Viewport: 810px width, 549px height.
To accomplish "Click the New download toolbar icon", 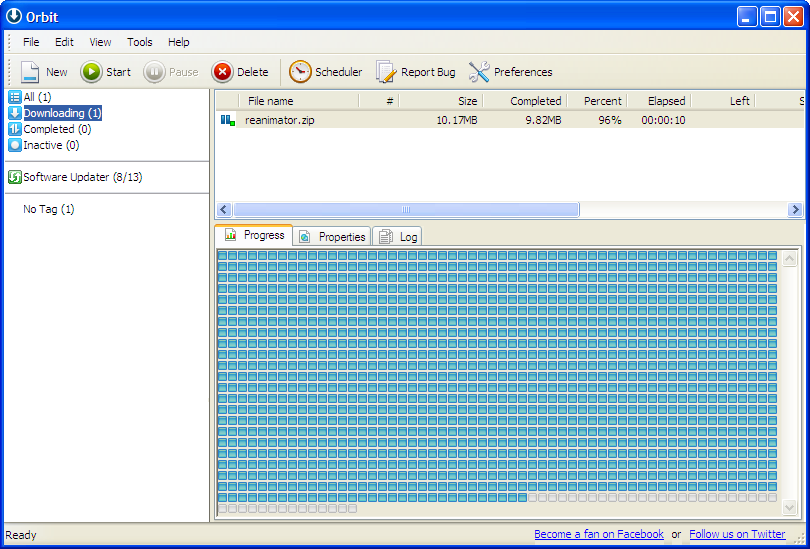I will (x=30, y=72).
